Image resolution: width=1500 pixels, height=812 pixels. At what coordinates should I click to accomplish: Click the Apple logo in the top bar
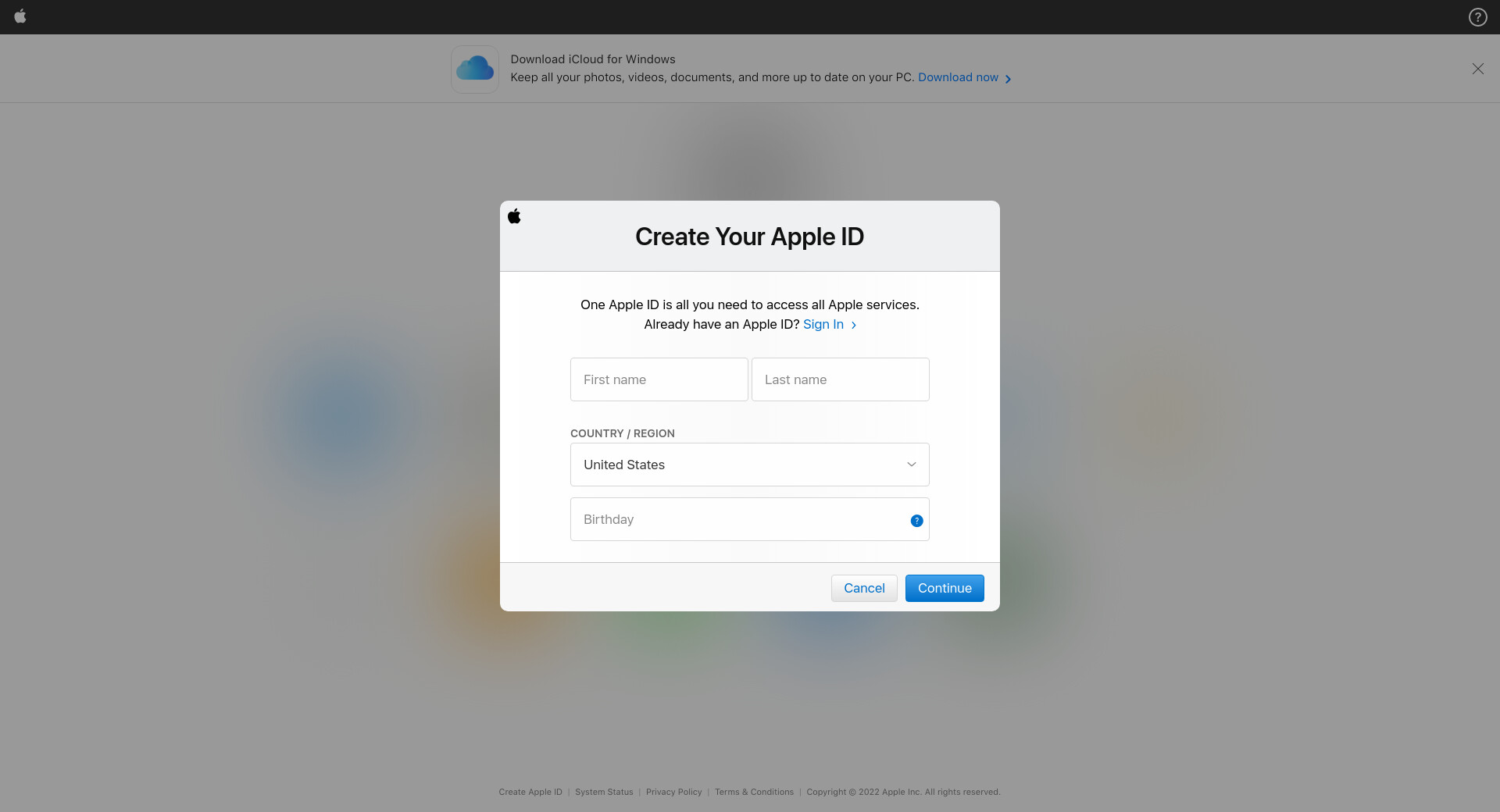(x=20, y=16)
